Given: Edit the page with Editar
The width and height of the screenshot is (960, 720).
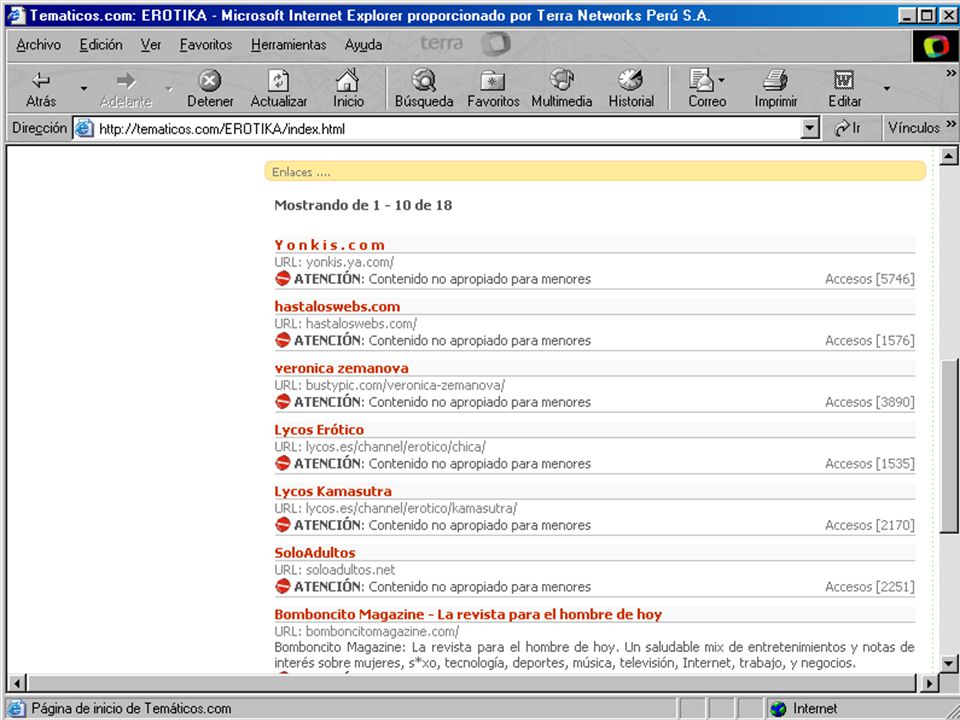Looking at the screenshot, I should (x=844, y=89).
